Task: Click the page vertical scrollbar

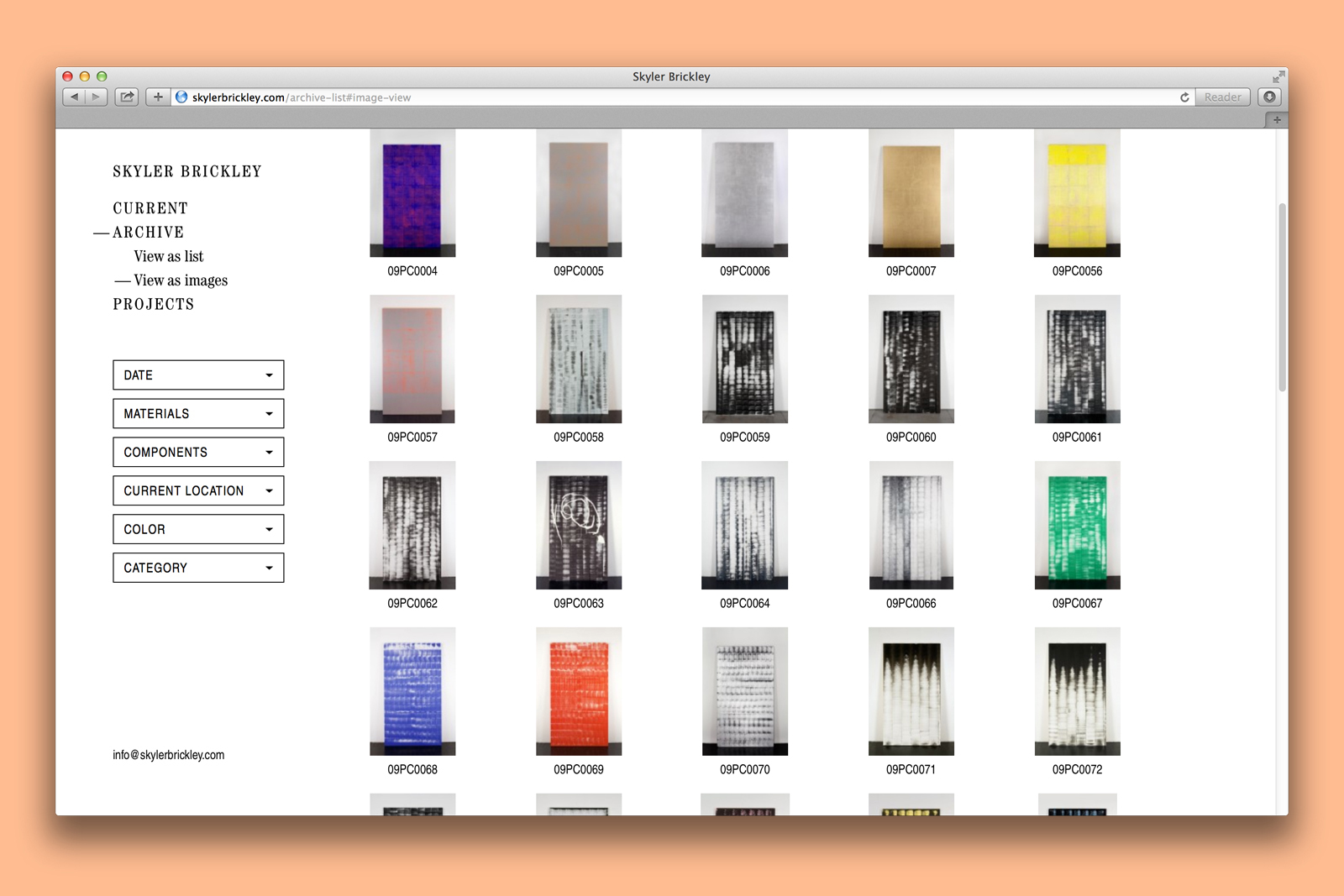Action: [1282, 297]
